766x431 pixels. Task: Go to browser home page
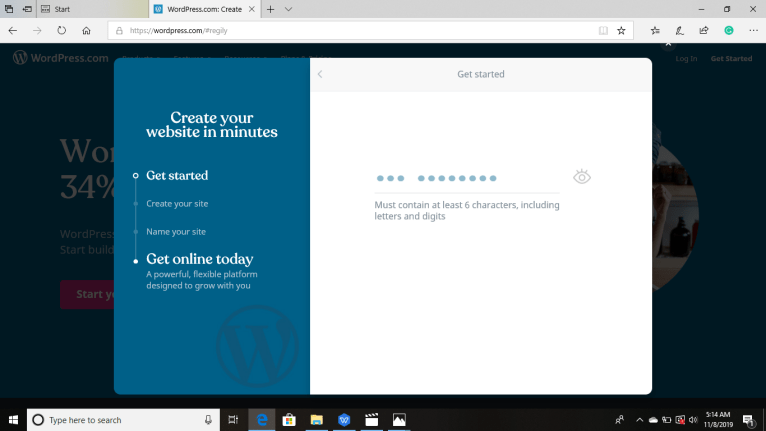tap(87, 31)
